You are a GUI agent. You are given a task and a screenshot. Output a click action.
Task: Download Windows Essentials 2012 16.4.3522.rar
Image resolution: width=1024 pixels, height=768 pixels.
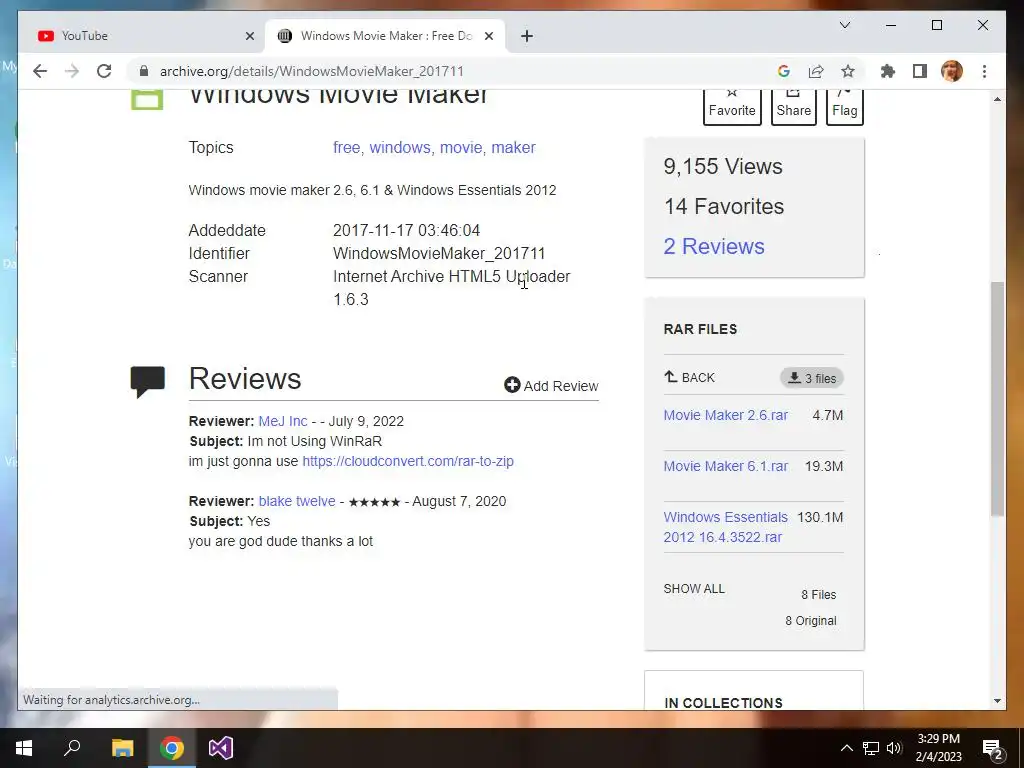click(726, 527)
